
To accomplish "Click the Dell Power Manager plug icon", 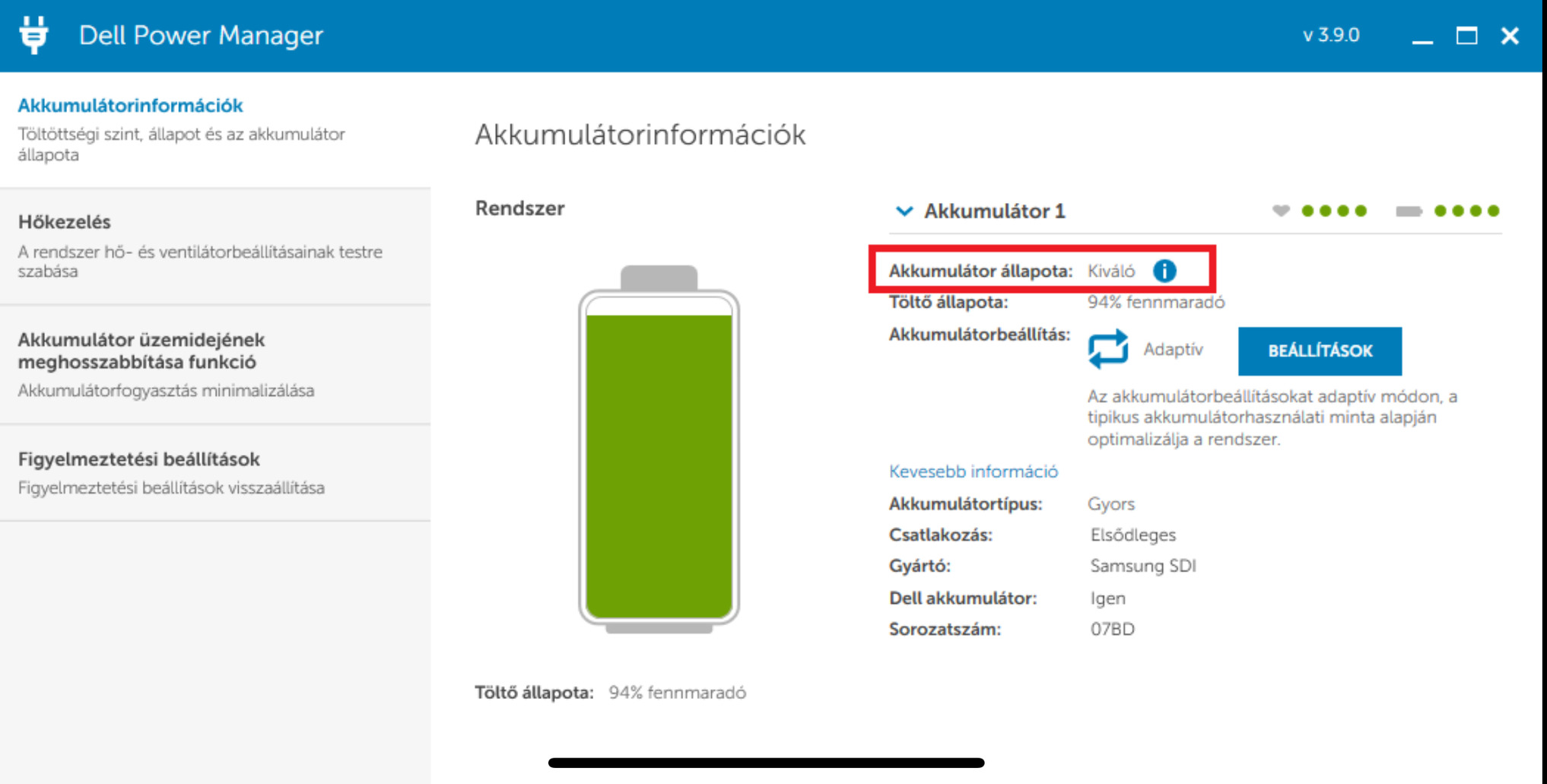I will pos(33,35).
